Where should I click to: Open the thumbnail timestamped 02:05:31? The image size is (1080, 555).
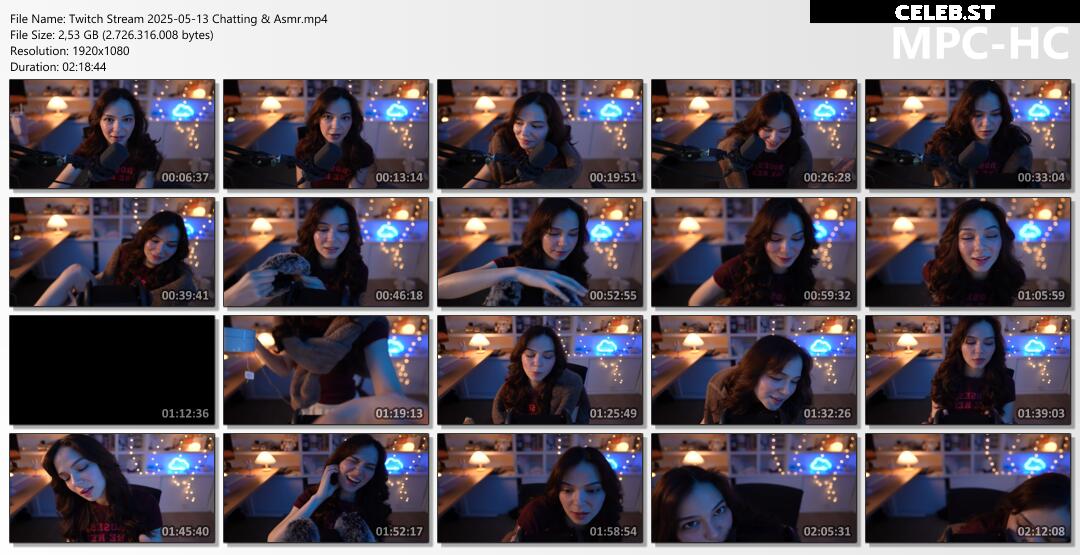point(754,488)
